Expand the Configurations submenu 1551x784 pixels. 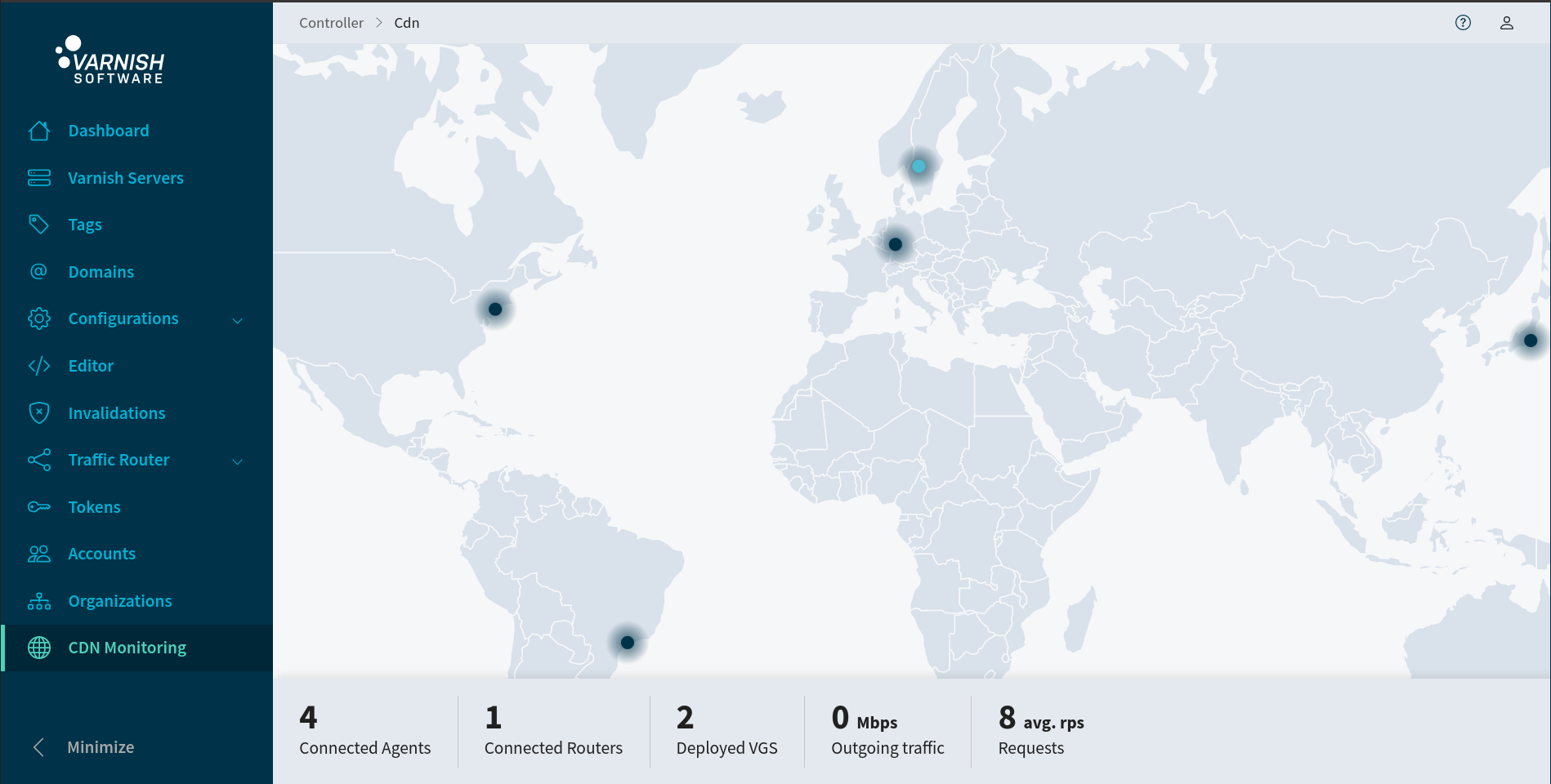[x=237, y=319]
